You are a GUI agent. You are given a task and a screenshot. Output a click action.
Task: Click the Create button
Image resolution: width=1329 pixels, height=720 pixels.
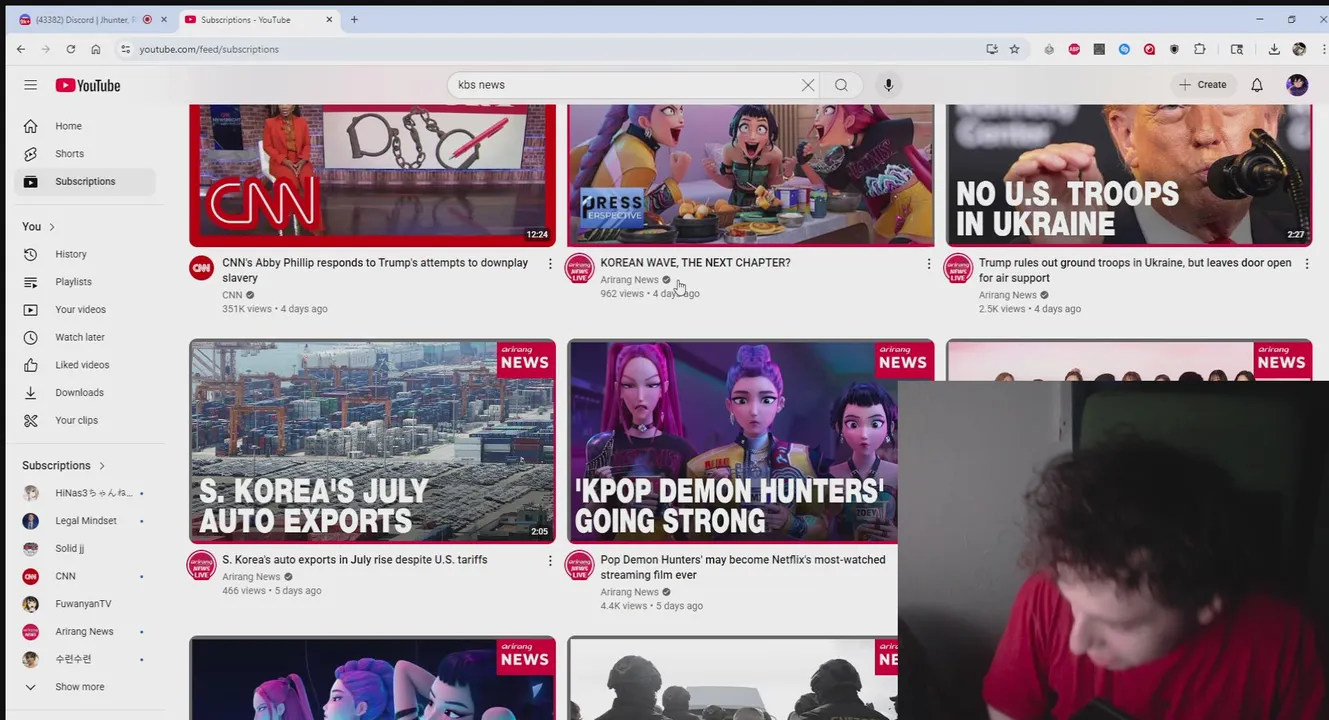tap(1202, 85)
